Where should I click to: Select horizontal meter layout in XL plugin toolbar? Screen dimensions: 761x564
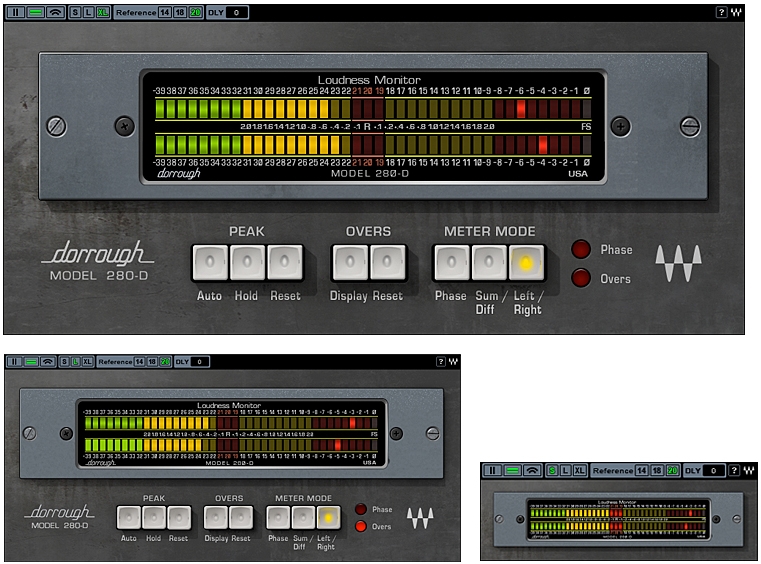35,12
